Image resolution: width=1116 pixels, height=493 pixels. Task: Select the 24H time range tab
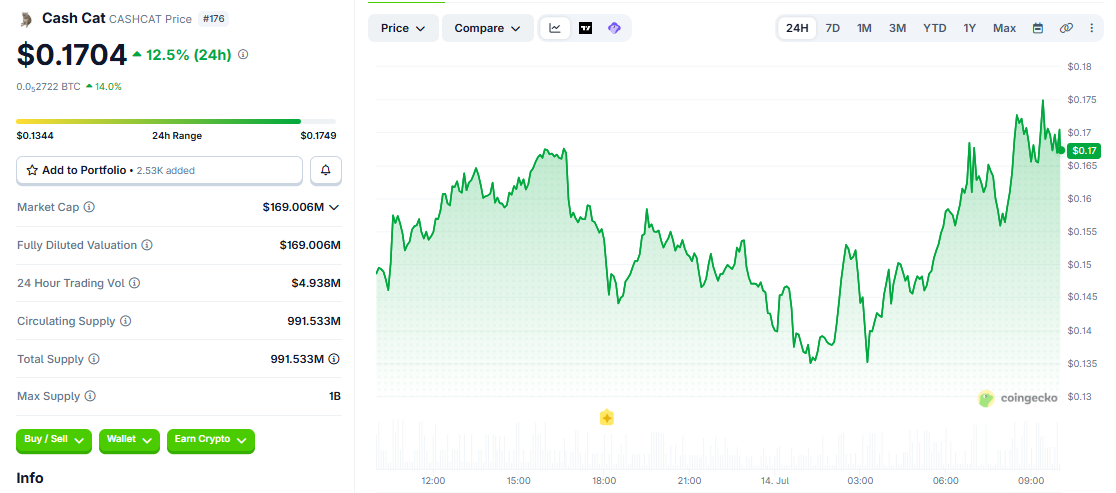click(x=796, y=28)
